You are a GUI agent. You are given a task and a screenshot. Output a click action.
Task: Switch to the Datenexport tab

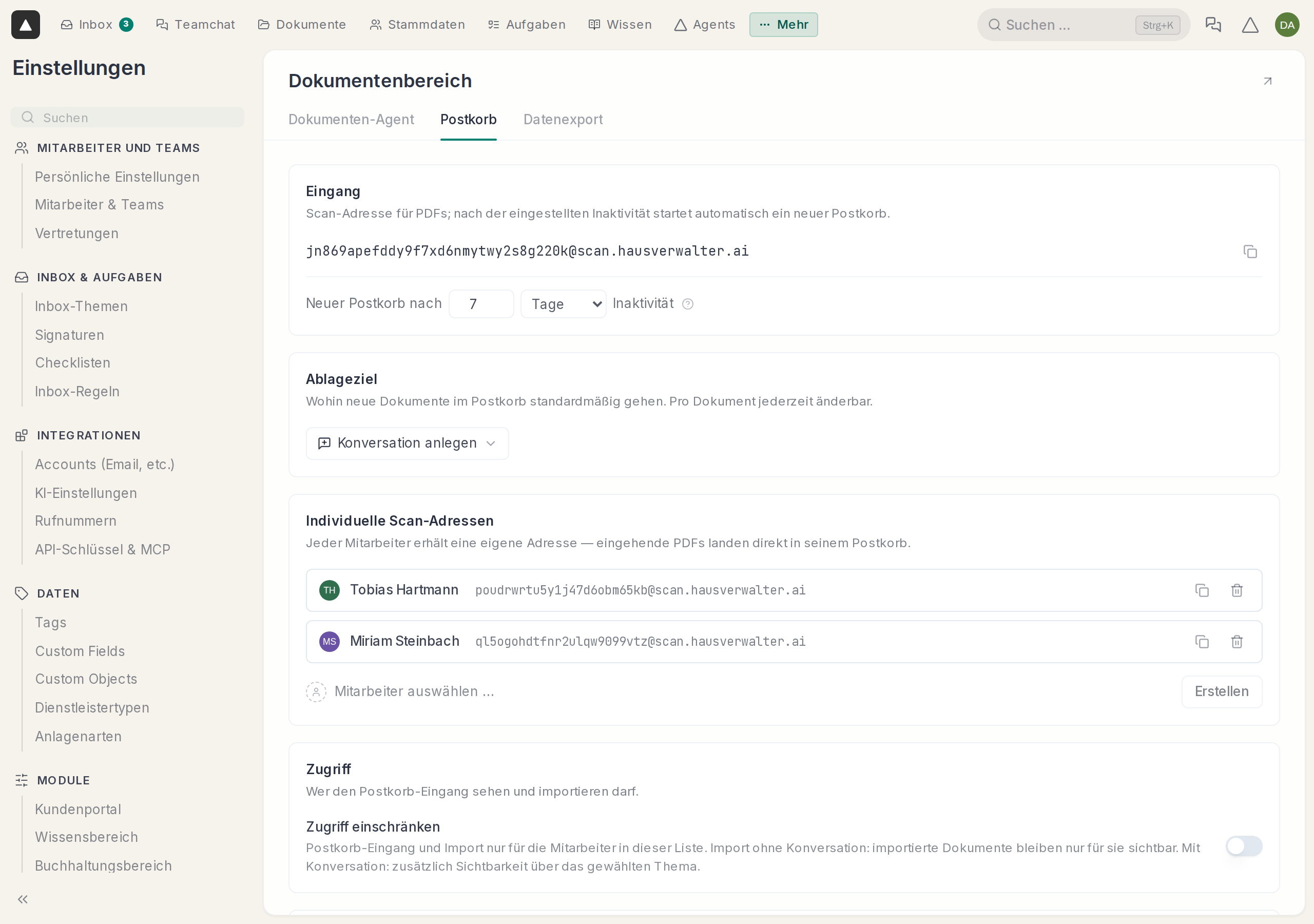pos(563,119)
